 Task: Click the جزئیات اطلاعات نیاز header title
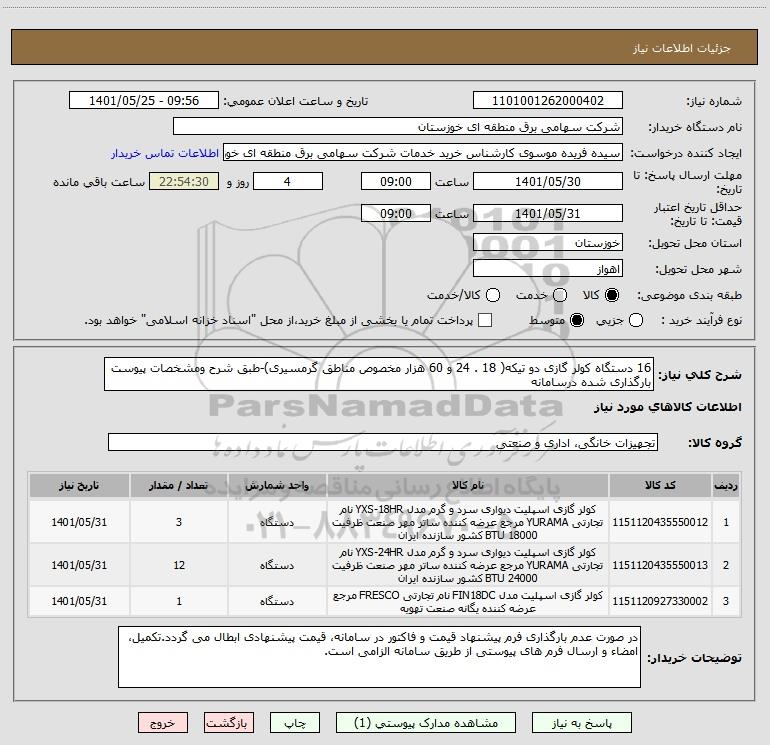(x=682, y=48)
